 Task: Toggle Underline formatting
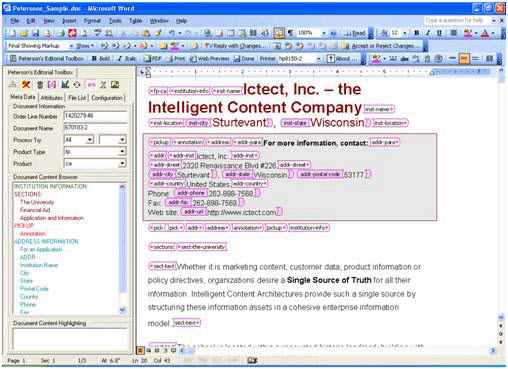[x=439, y=33]
